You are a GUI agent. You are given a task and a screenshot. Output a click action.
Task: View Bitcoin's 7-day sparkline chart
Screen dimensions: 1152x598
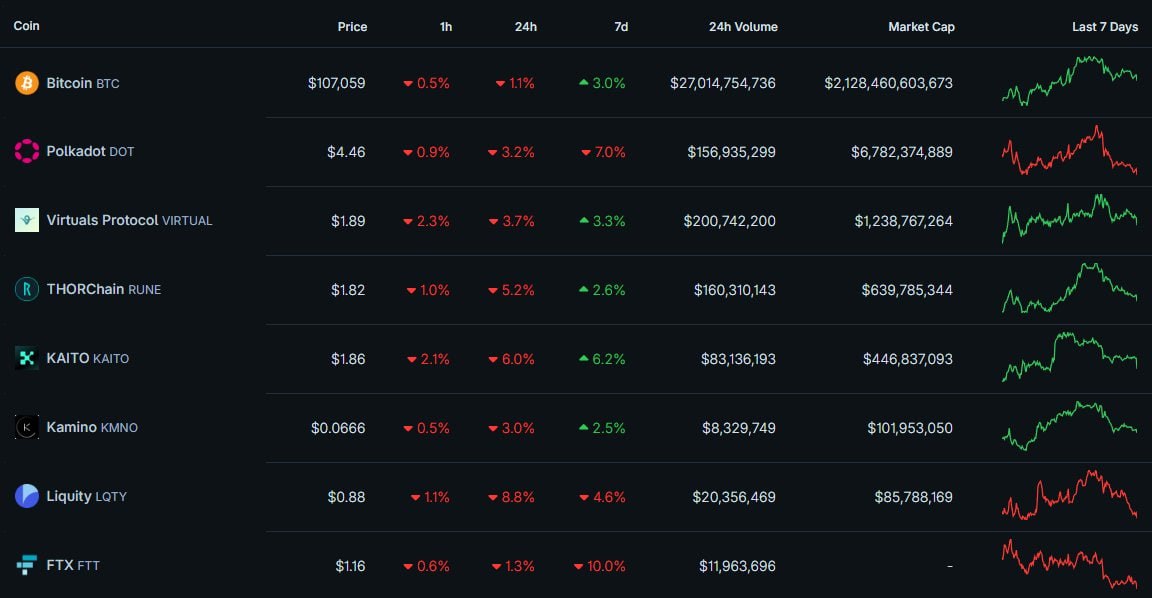(1070, 81)
